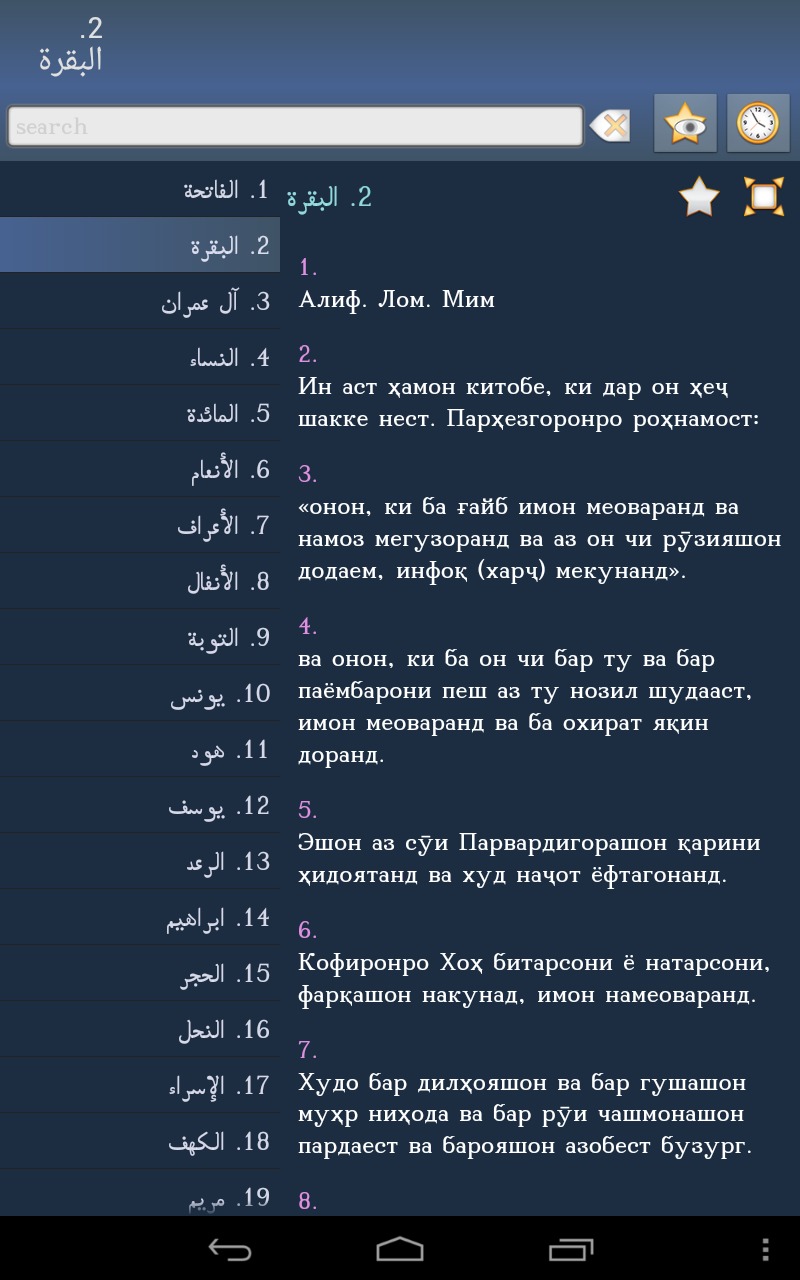Tap verse 6 starting "Кофиронро Хоҳ"
Screen dimensions: 800x1280
[x=535, y=979]
